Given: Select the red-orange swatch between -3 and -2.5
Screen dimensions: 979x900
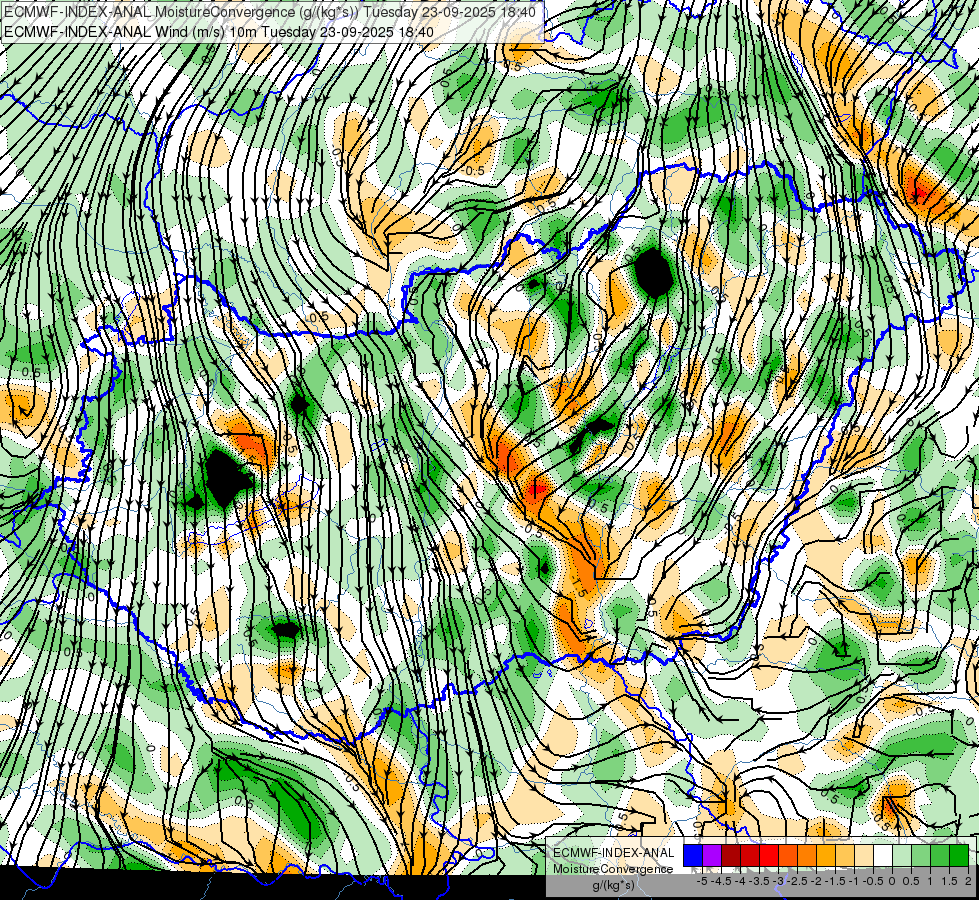Looking at the screenshot, I should pos(788,855).
